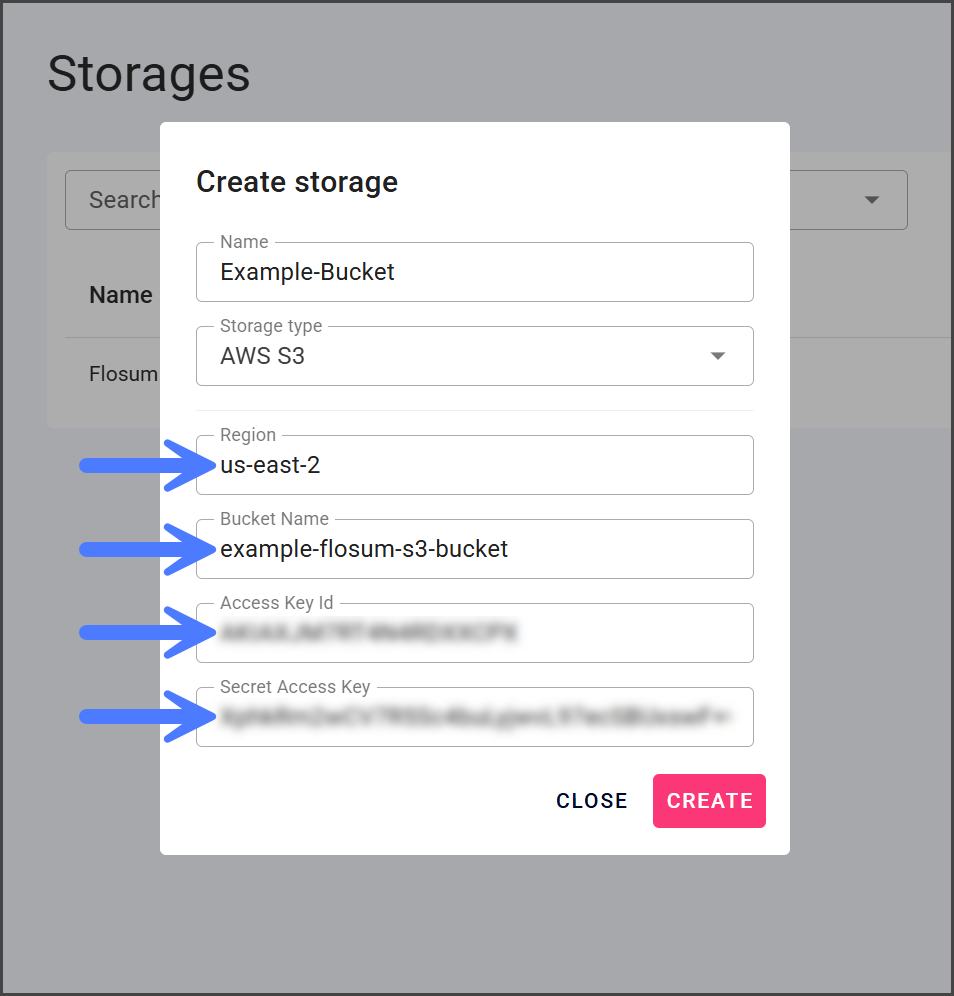Click into the Region field

(x=474, y=466)
